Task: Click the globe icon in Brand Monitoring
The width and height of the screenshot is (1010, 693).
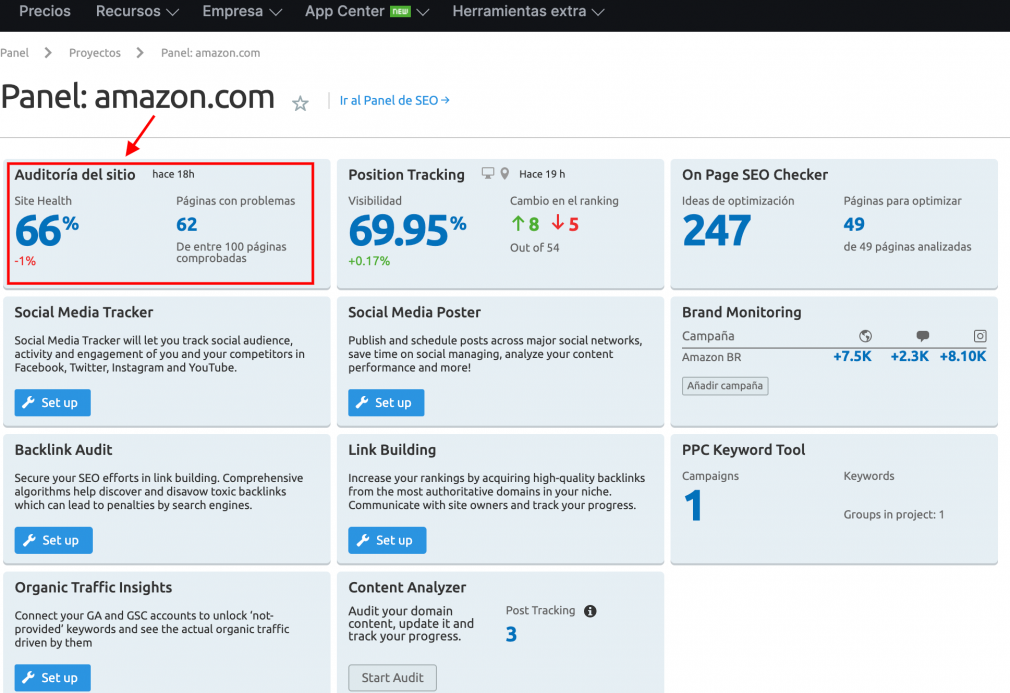Action: pyautogui.click(x=865, y=336)
